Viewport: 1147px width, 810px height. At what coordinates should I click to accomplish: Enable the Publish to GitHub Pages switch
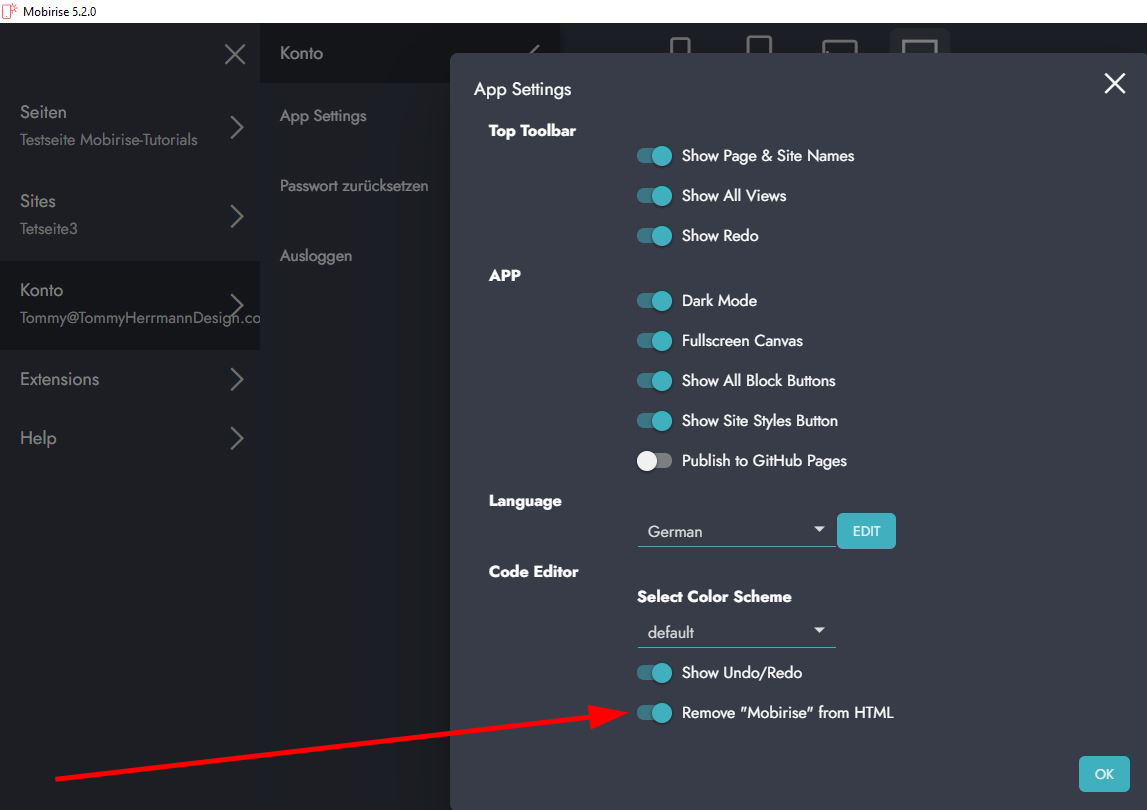pyautogui.click(x=655, y=461)
